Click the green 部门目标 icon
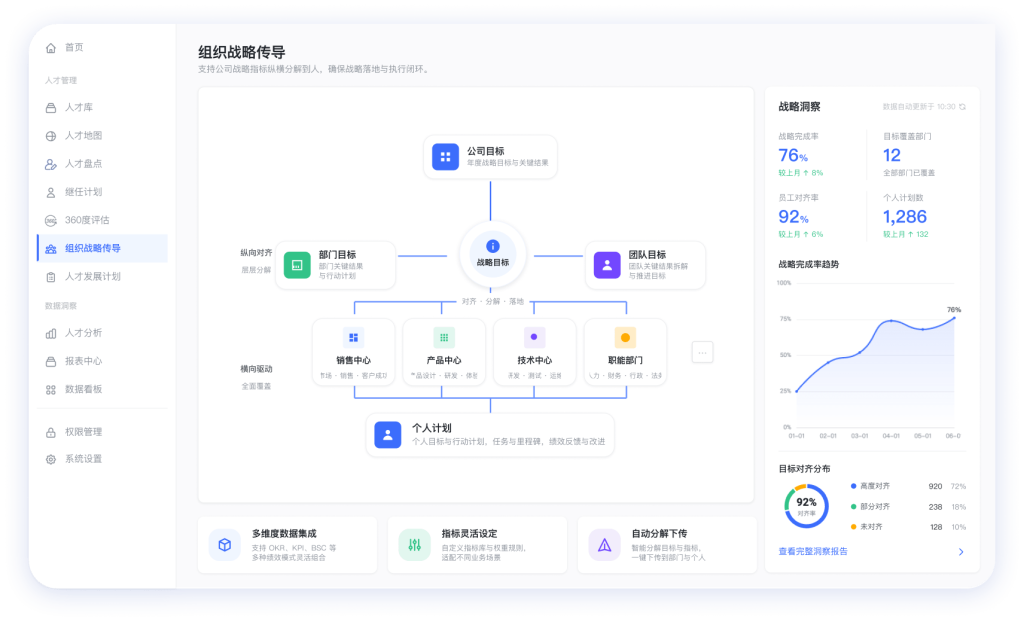 pyautogui.click(x=297, y=265)
